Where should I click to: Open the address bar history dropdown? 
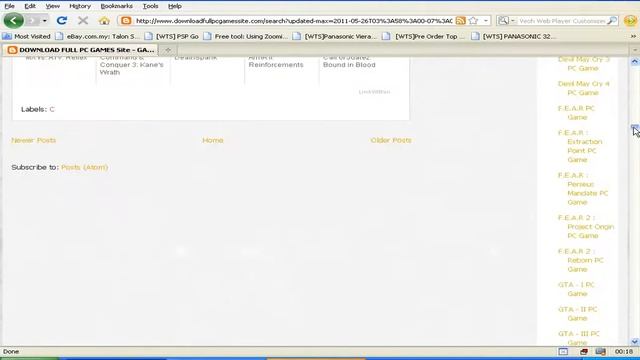tap(486, 20)
